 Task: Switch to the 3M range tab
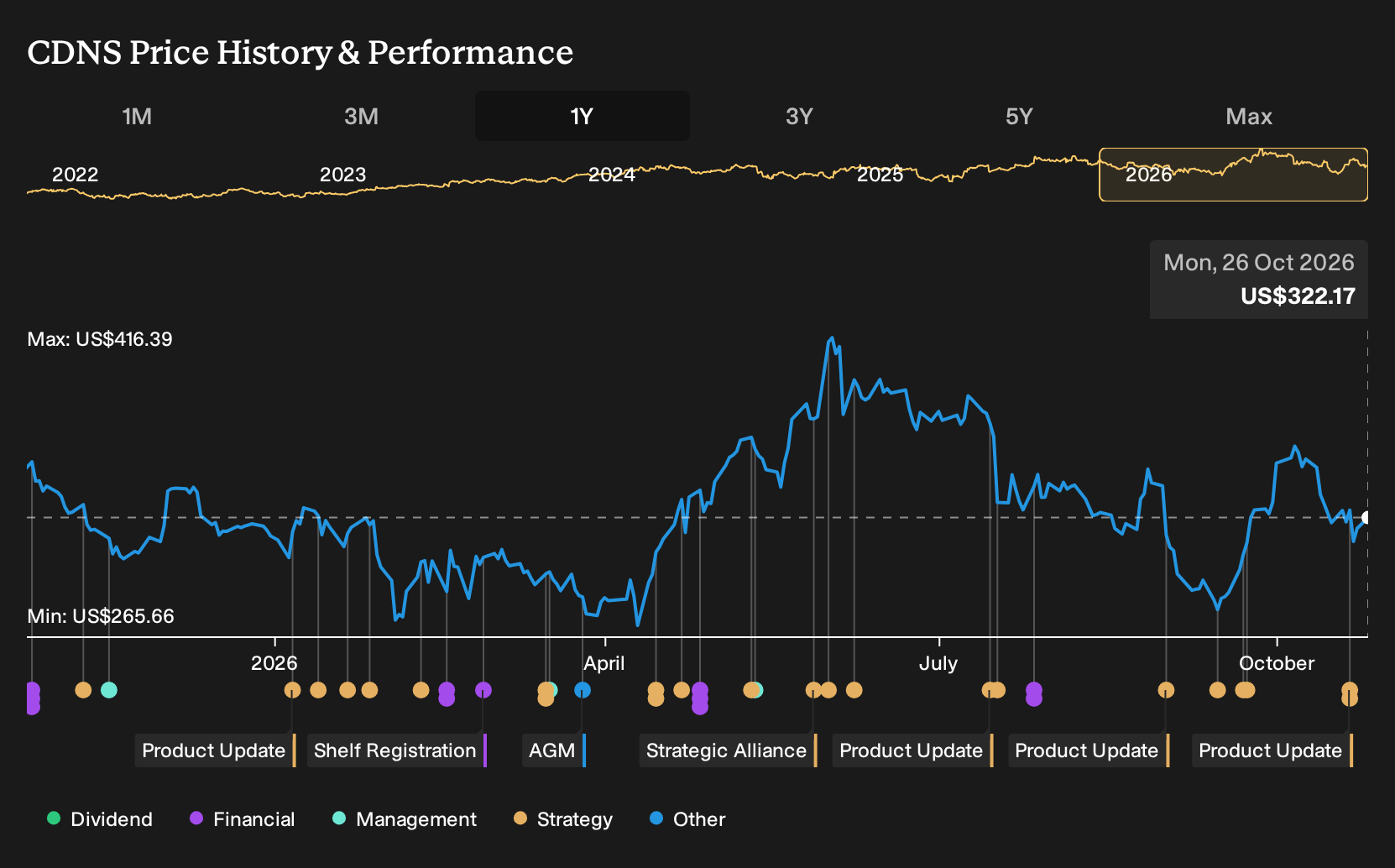[x=361, y=116]
